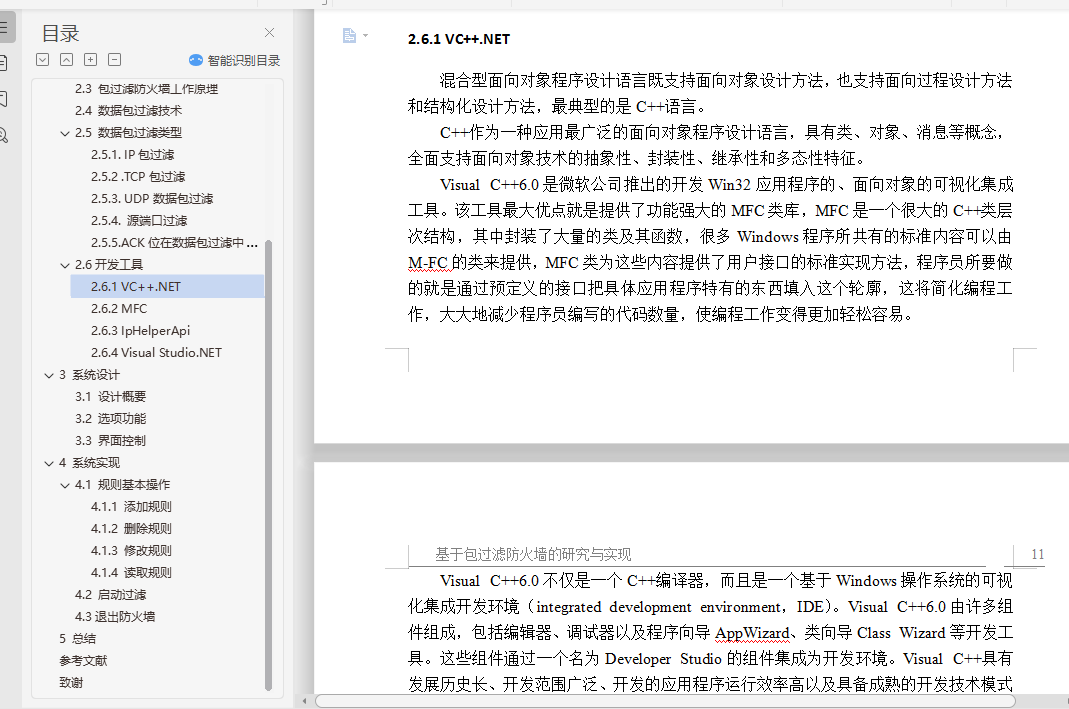Screen dimensions: 1069x709
Task: Click the left arrow of horizontal scrollbar
Action: pos(304,701)
